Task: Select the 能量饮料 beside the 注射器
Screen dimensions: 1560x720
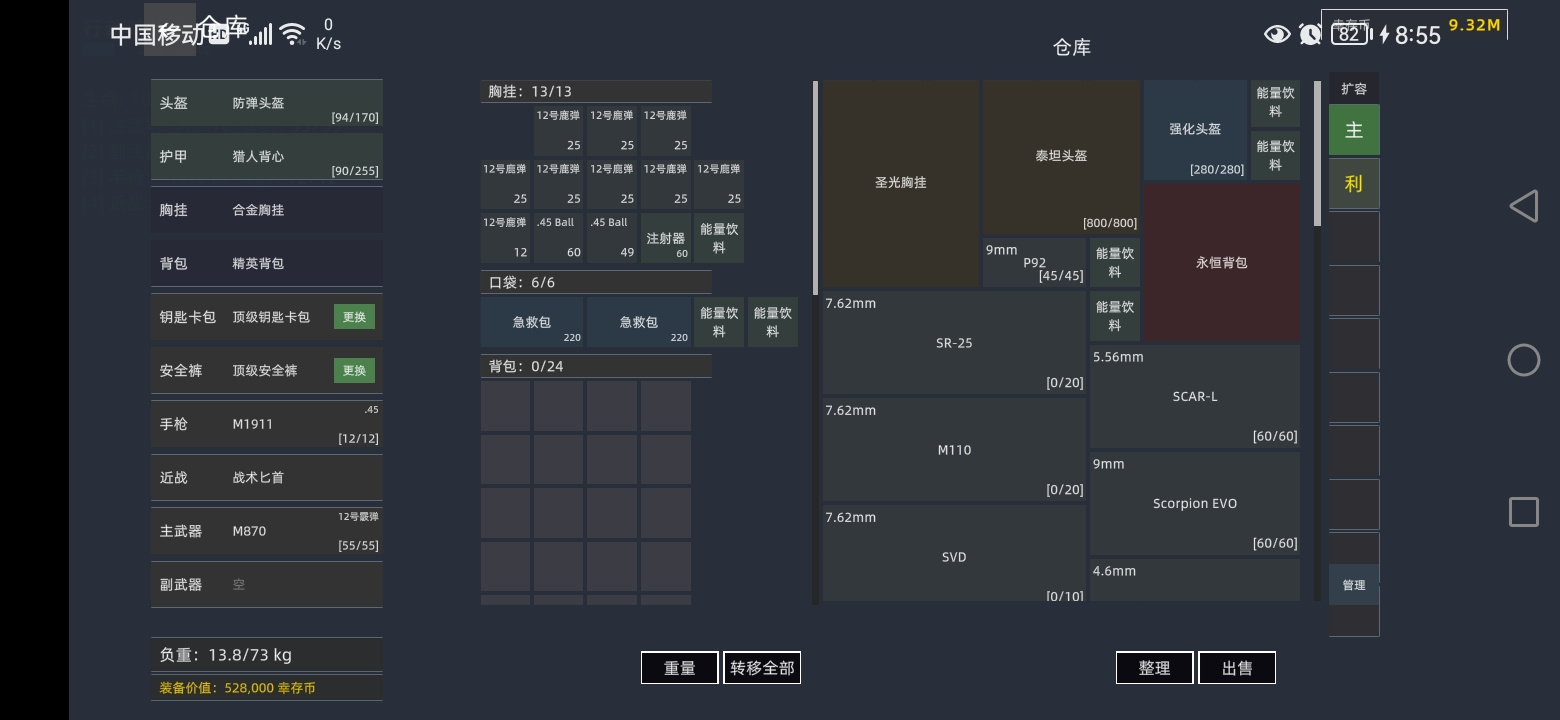Action: coord(719,238)
